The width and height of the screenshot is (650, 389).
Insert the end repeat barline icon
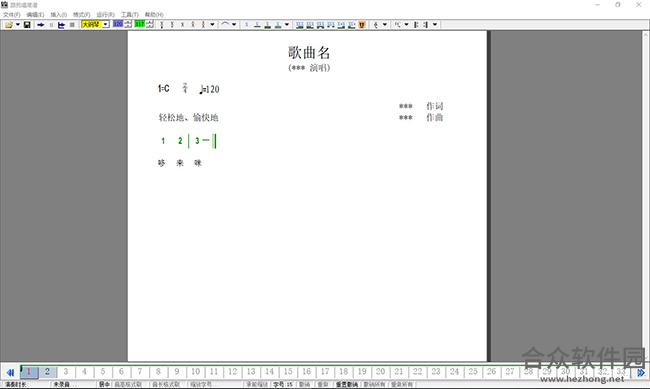pyautogui.click(x=426, y=25)
